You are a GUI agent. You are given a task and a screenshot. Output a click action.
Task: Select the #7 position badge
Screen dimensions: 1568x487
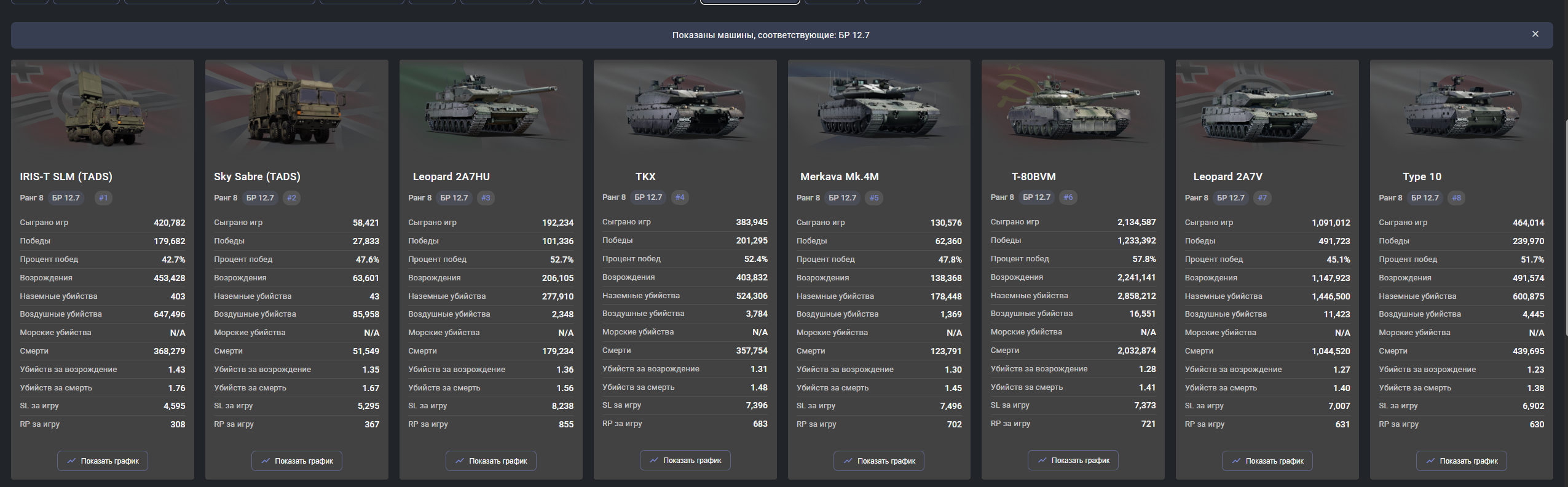tap(1262, 198)
